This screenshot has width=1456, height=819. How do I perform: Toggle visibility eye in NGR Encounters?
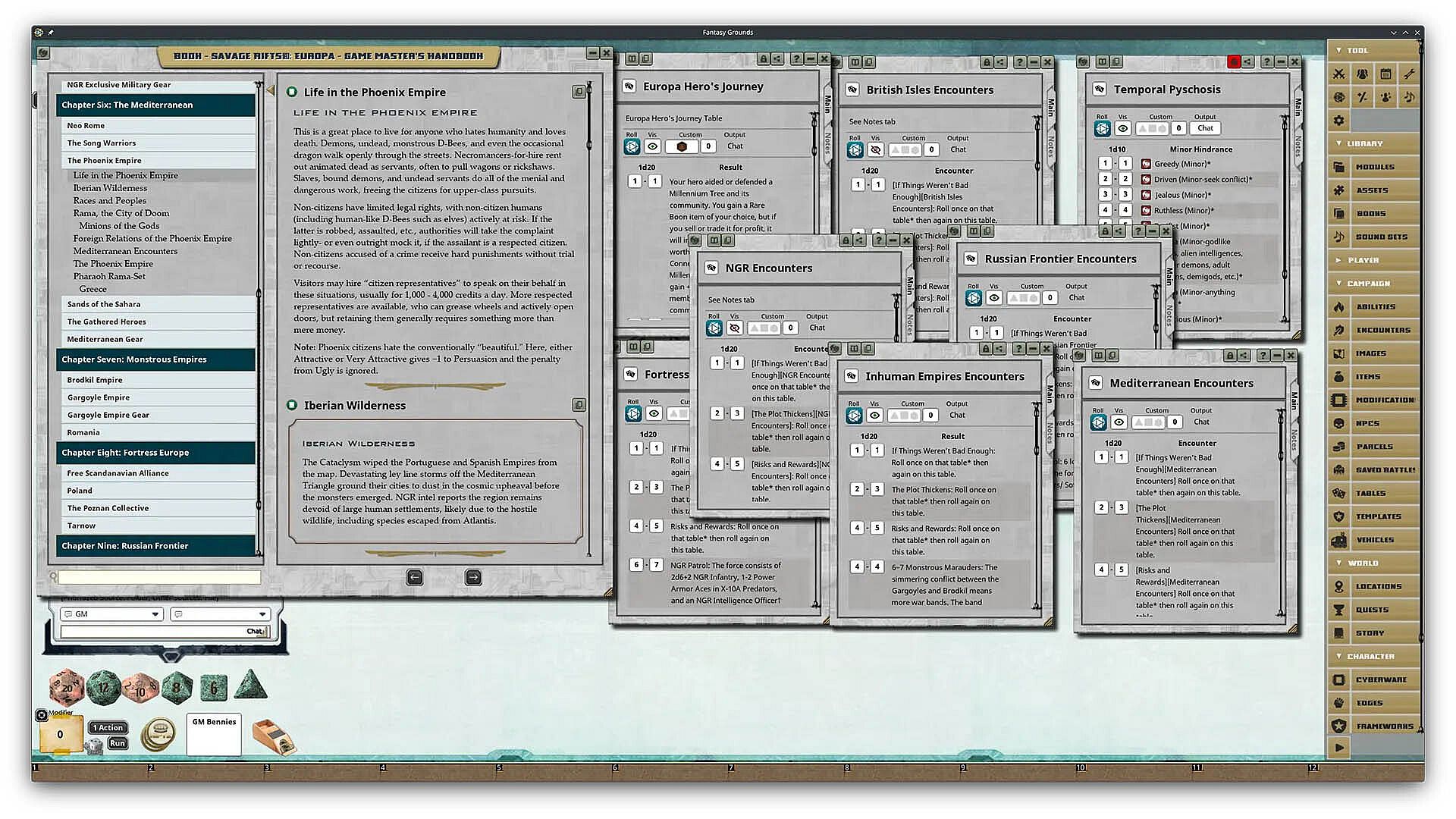click(734, 328)
